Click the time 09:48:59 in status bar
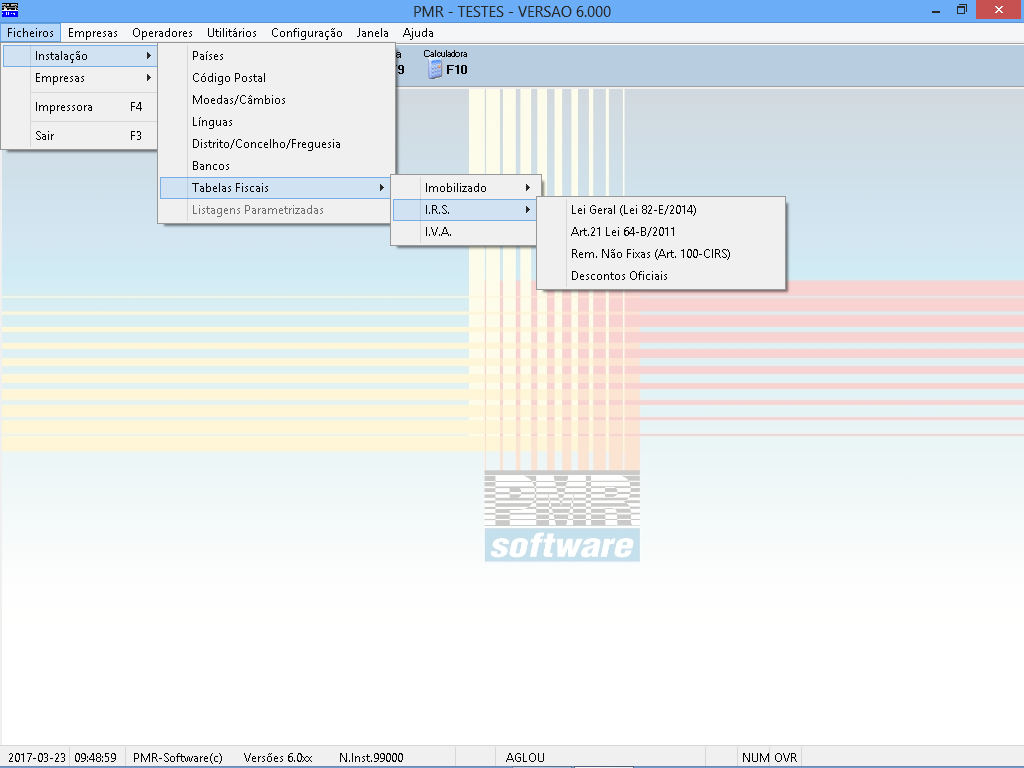This screenshot has width=1024, height=768. [x=95, y=758]
